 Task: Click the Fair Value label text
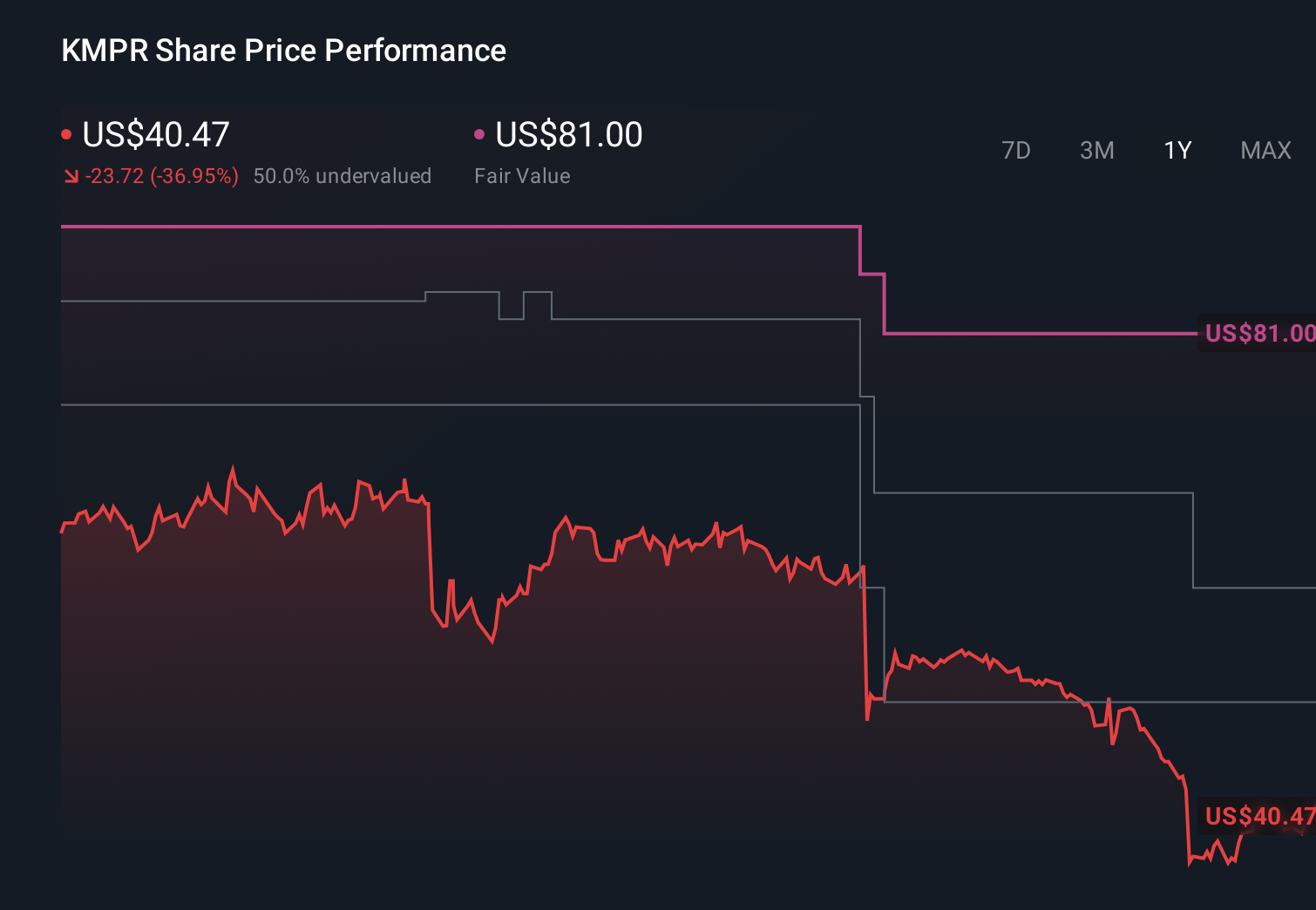[522, 175]
